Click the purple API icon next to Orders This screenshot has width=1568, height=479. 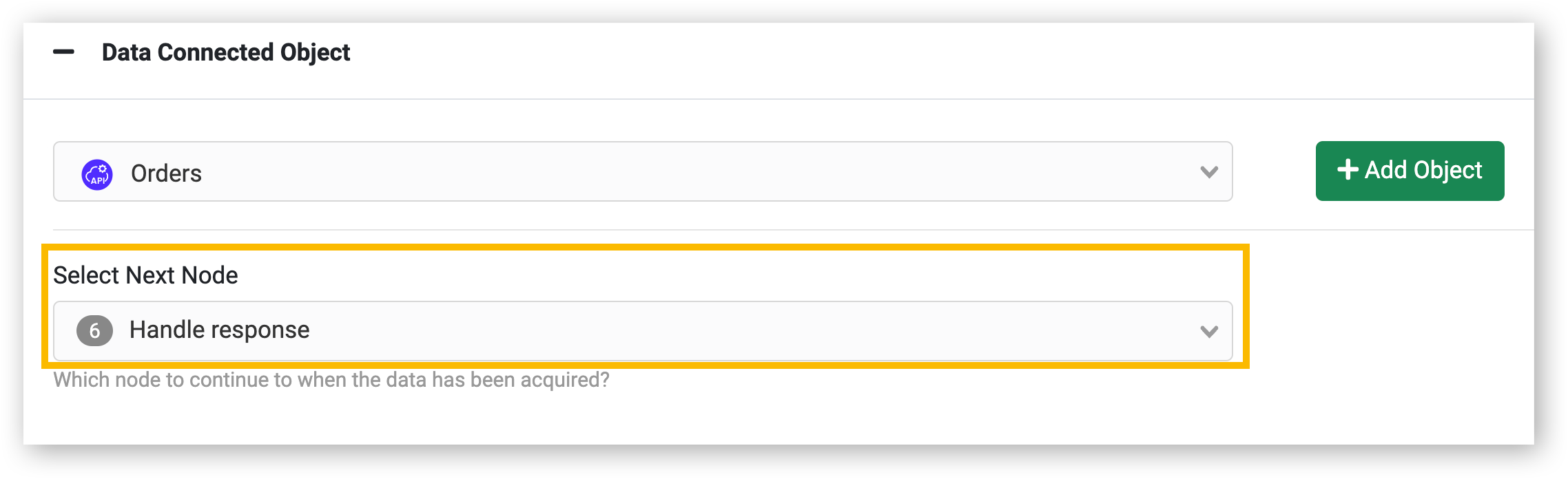pos(97,175)
